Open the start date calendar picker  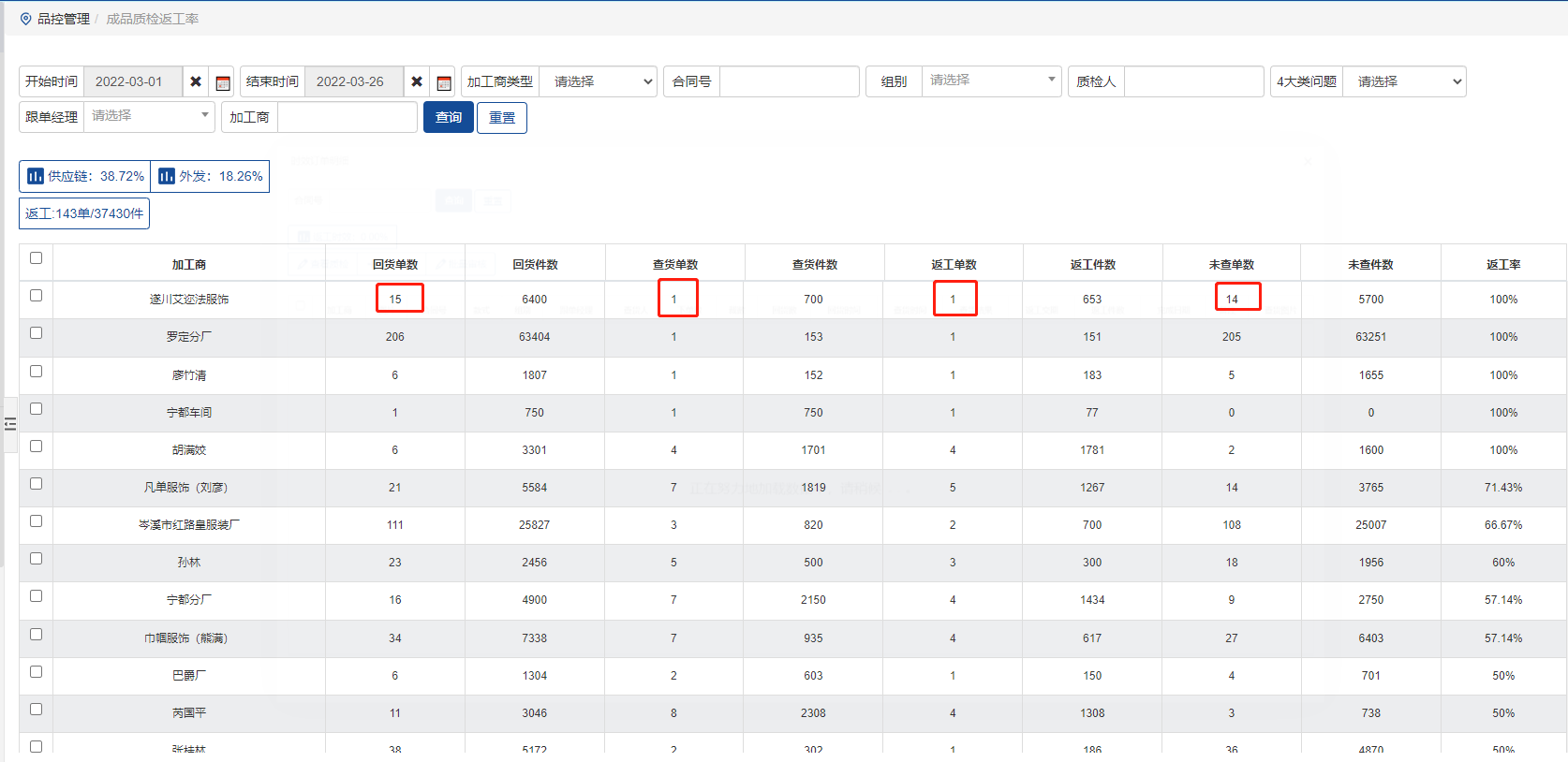click(x=223, y=82)
